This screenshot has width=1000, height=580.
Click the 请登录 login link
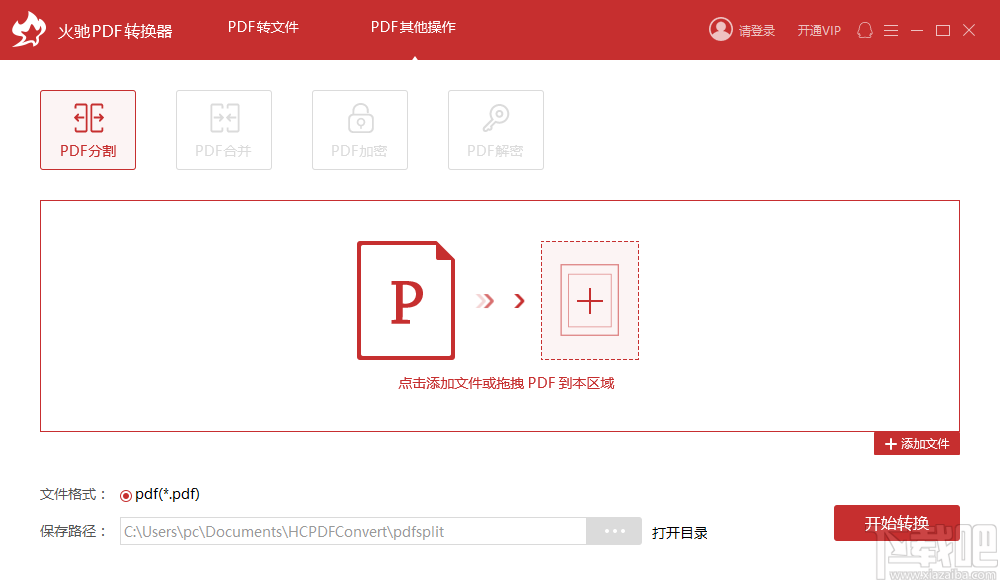757,31
